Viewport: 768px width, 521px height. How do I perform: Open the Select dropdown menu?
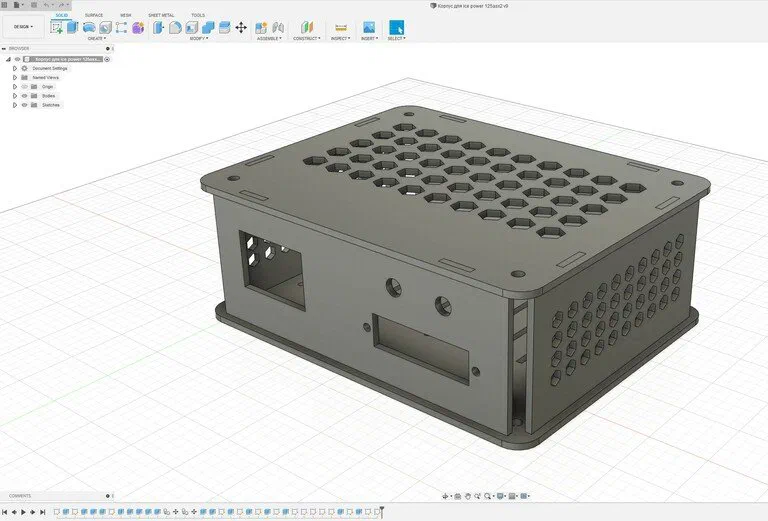click(396, 38)
